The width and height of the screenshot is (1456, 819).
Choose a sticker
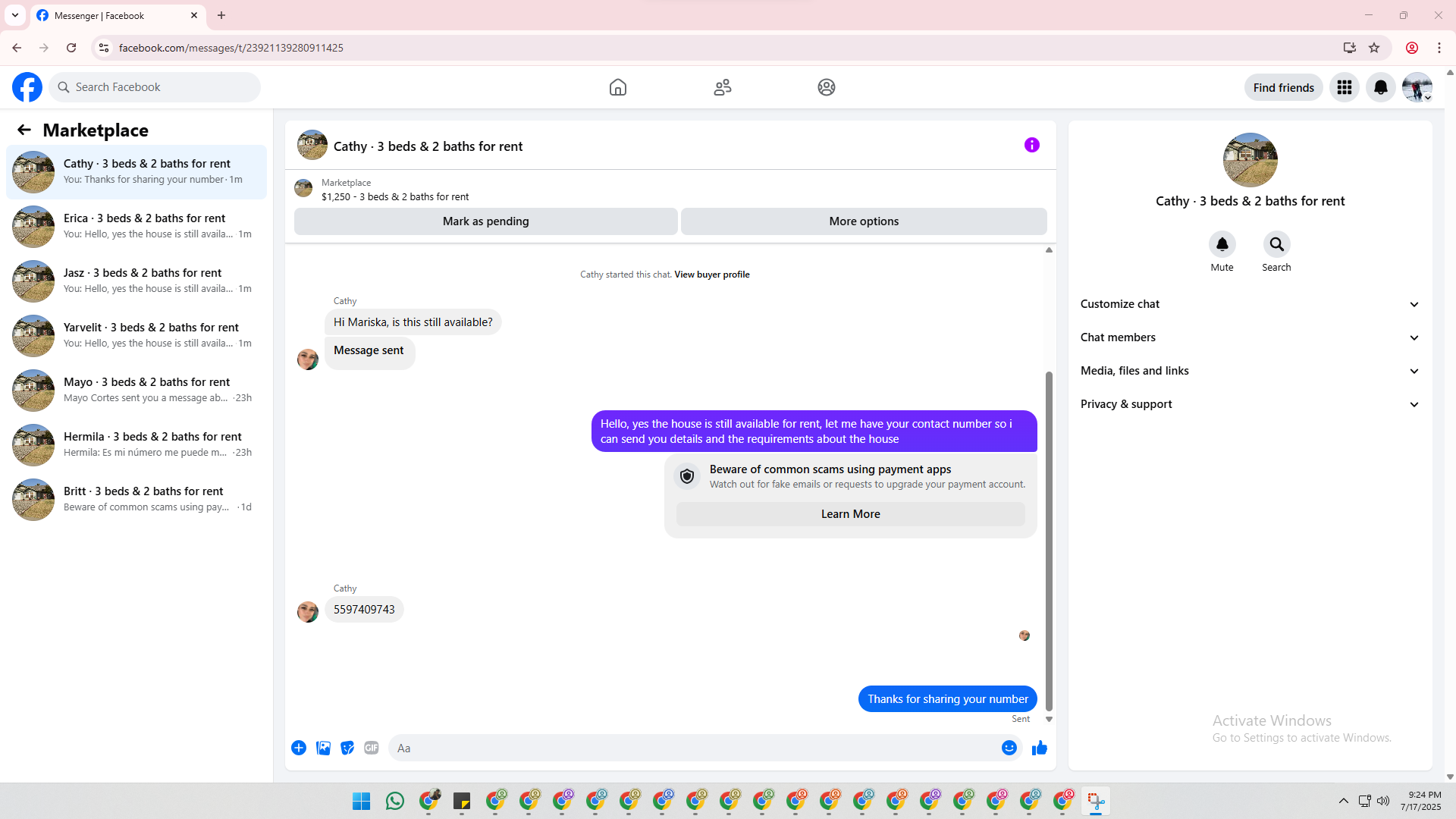click(x=347, y=748)
